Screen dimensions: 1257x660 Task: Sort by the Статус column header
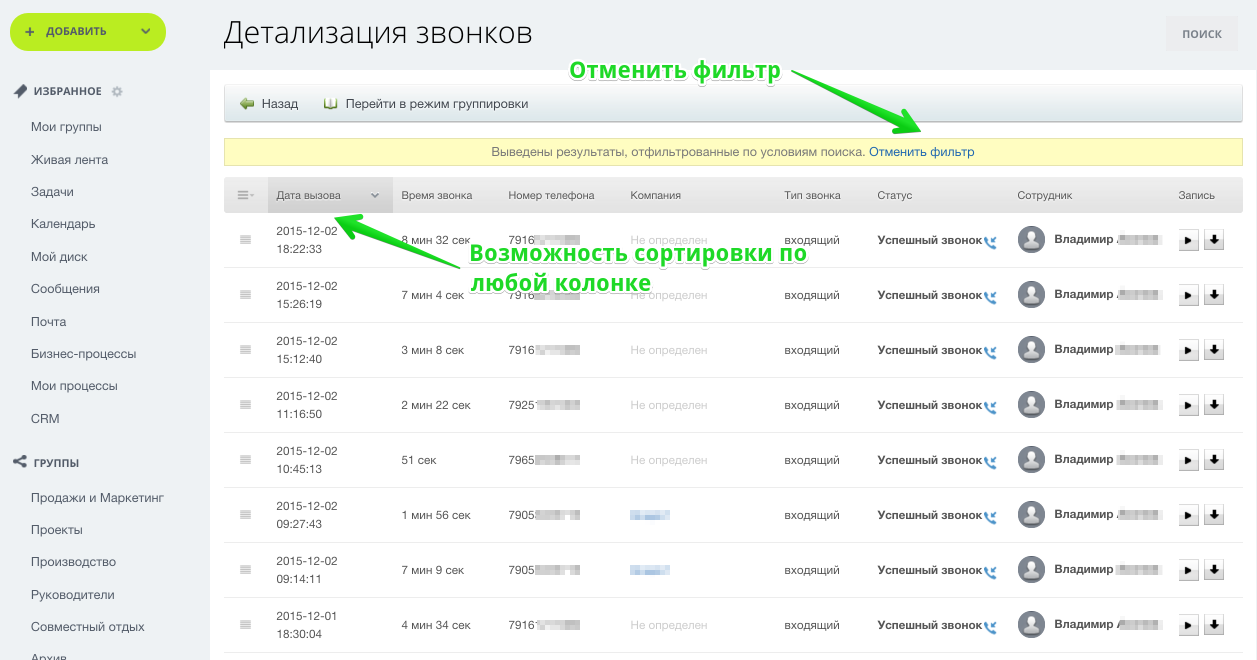click(x=895, y=195)
